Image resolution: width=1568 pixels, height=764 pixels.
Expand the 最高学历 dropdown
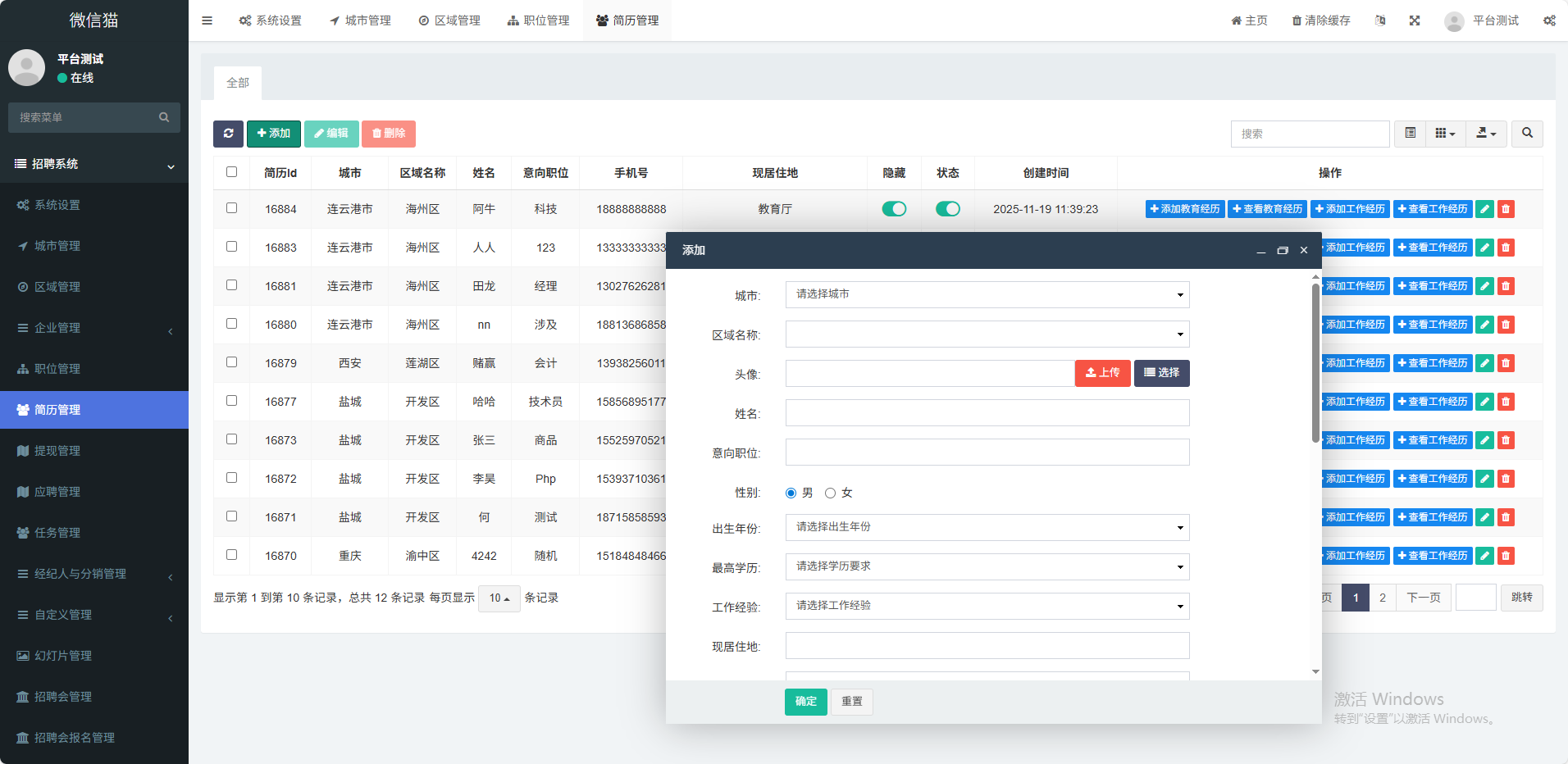(987, 566)
